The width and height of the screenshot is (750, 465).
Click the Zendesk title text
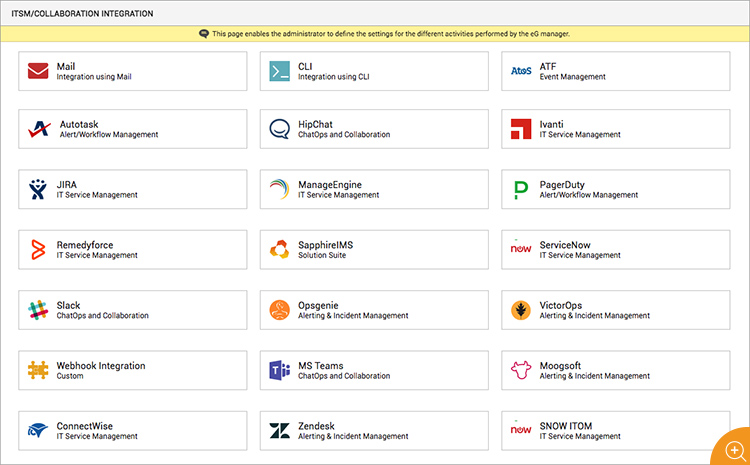pyautogui.click(x=316, y=426)
